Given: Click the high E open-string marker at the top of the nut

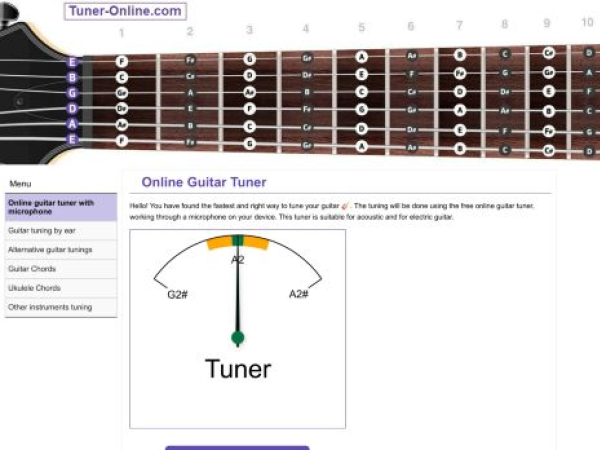Looking at the screenshot, I should [72, 62].
